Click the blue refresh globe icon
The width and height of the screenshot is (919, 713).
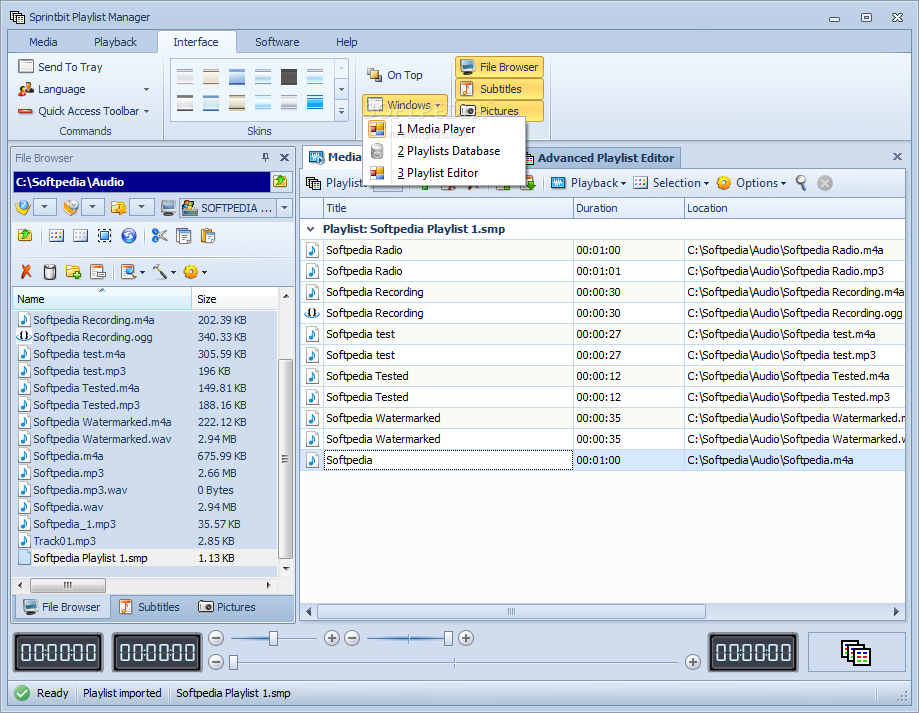coord(129,236)
